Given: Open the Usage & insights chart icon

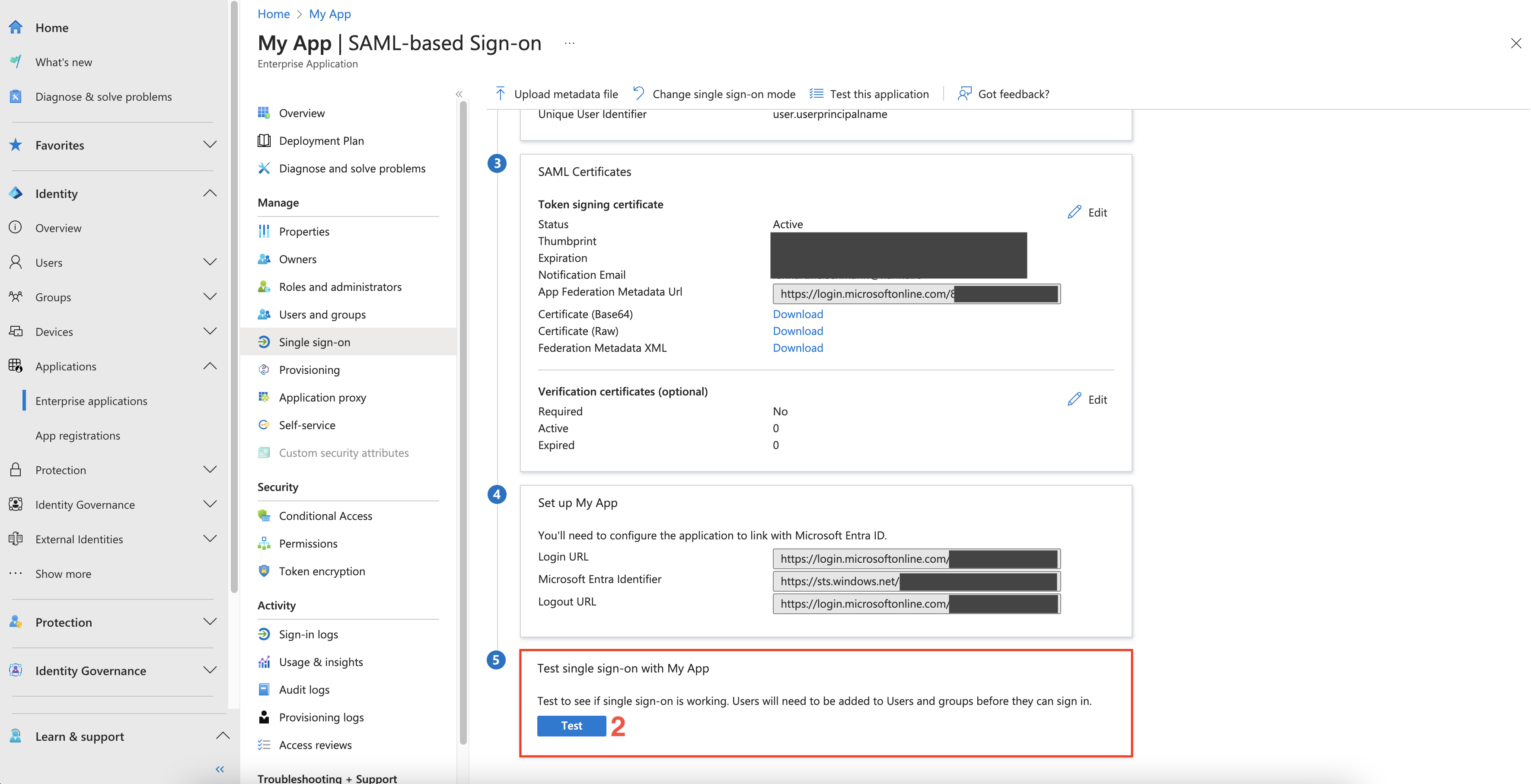Looking at the screenshot, I should pos(264,662).
